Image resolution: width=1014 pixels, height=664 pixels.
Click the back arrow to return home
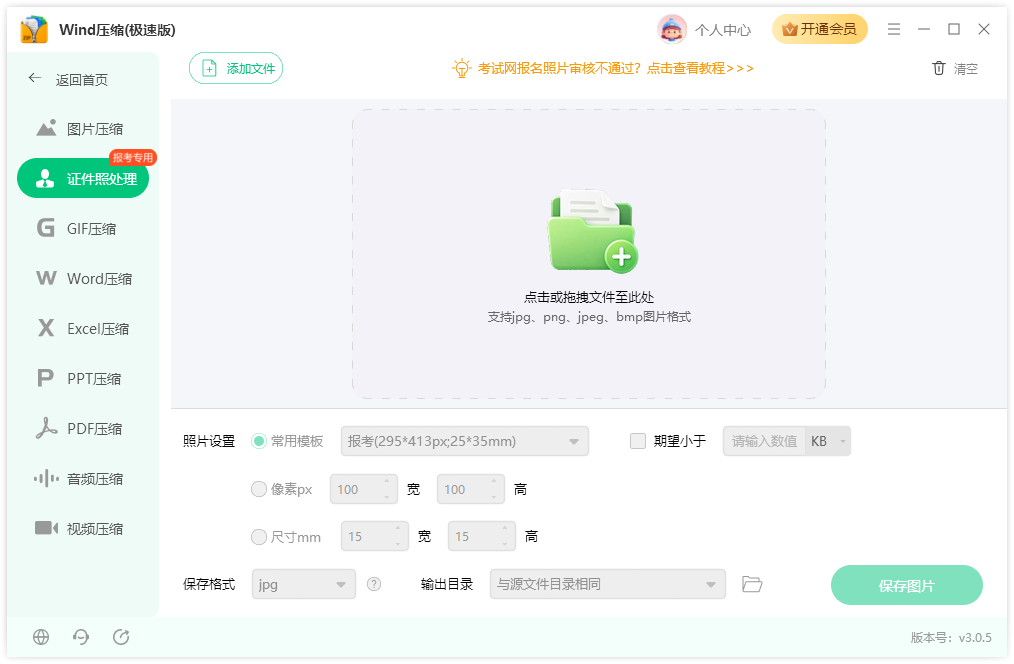(35, 78)
